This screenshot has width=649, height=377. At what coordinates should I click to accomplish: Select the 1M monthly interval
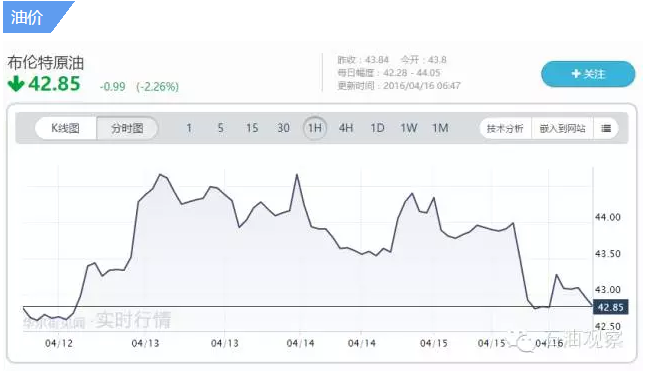[x=440, y=128]
